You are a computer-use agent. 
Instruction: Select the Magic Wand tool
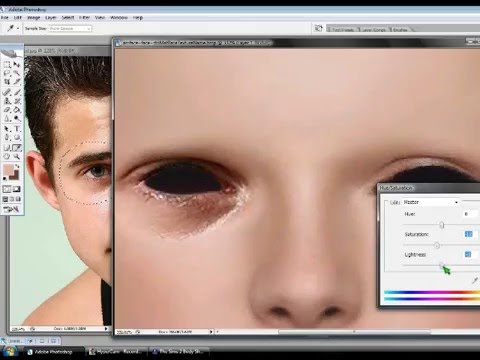click(17, 73)
